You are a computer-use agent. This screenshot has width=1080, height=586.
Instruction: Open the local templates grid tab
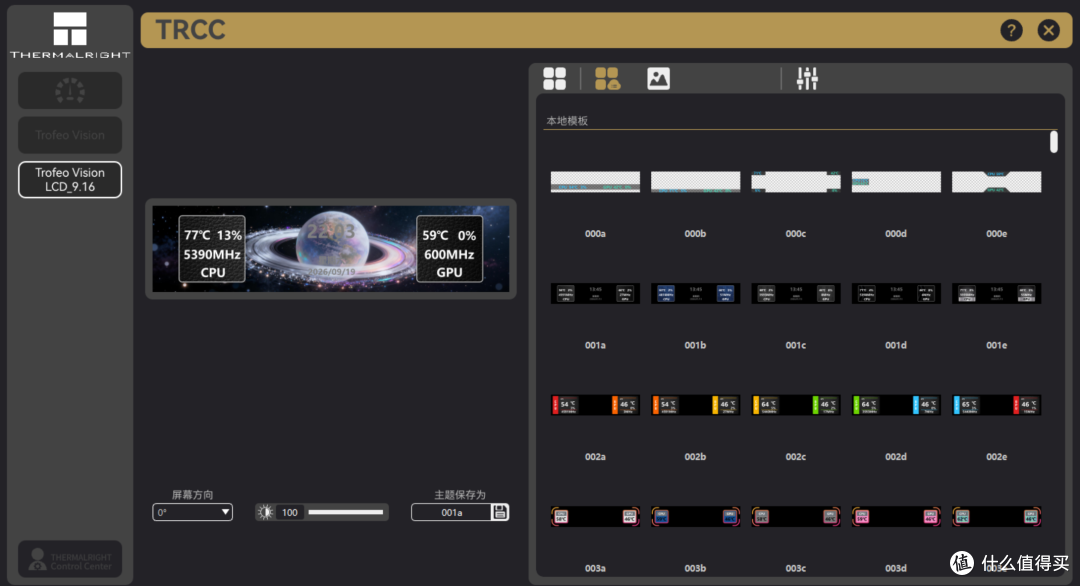click(554, 79)
